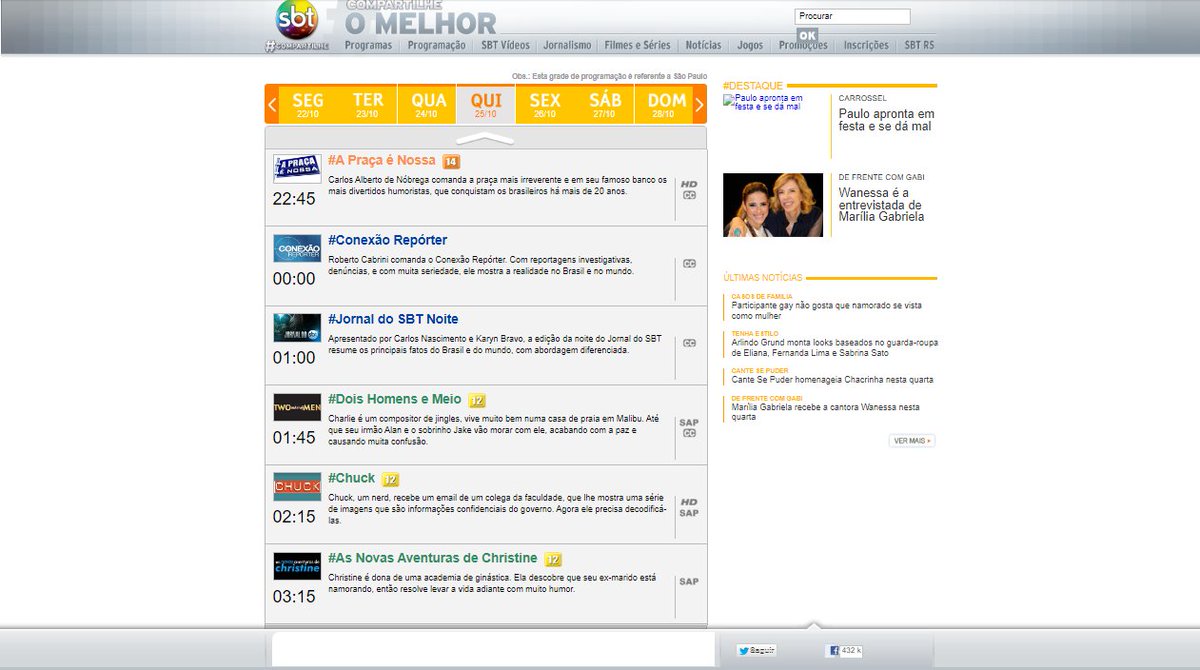Click age rating 12 badge on Dois Homens
Viewport: 1200px width, 670px height.
click(477, 400)
